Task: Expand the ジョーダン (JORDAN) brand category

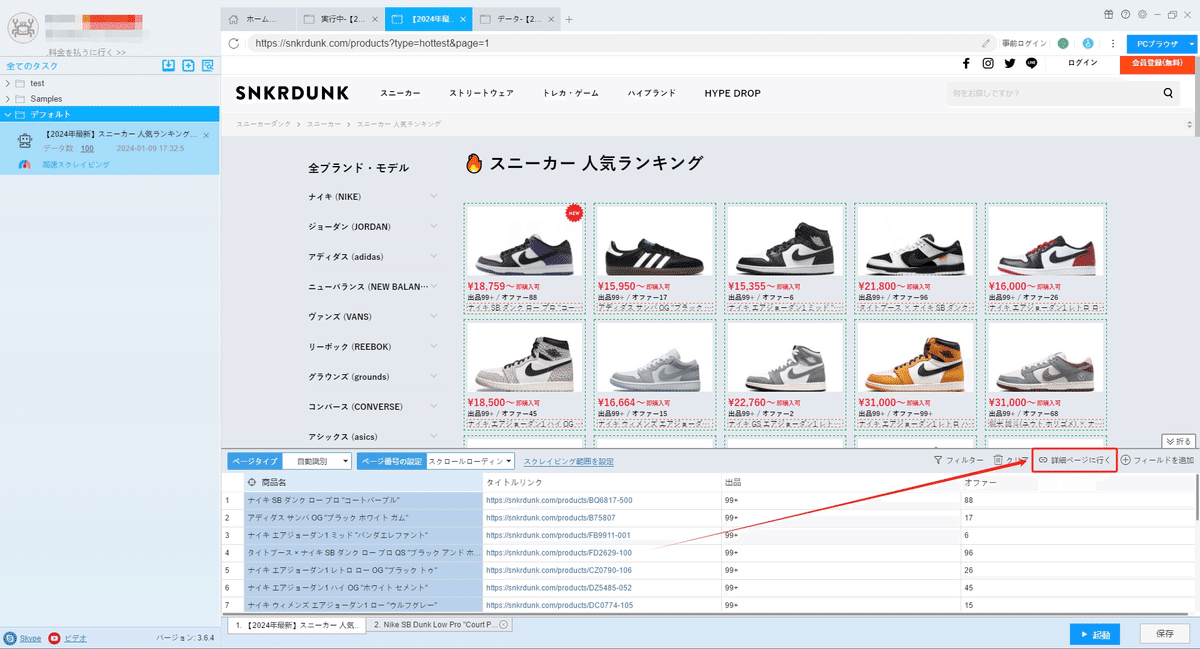Action: pyautogui.click(x=433, y=226)
